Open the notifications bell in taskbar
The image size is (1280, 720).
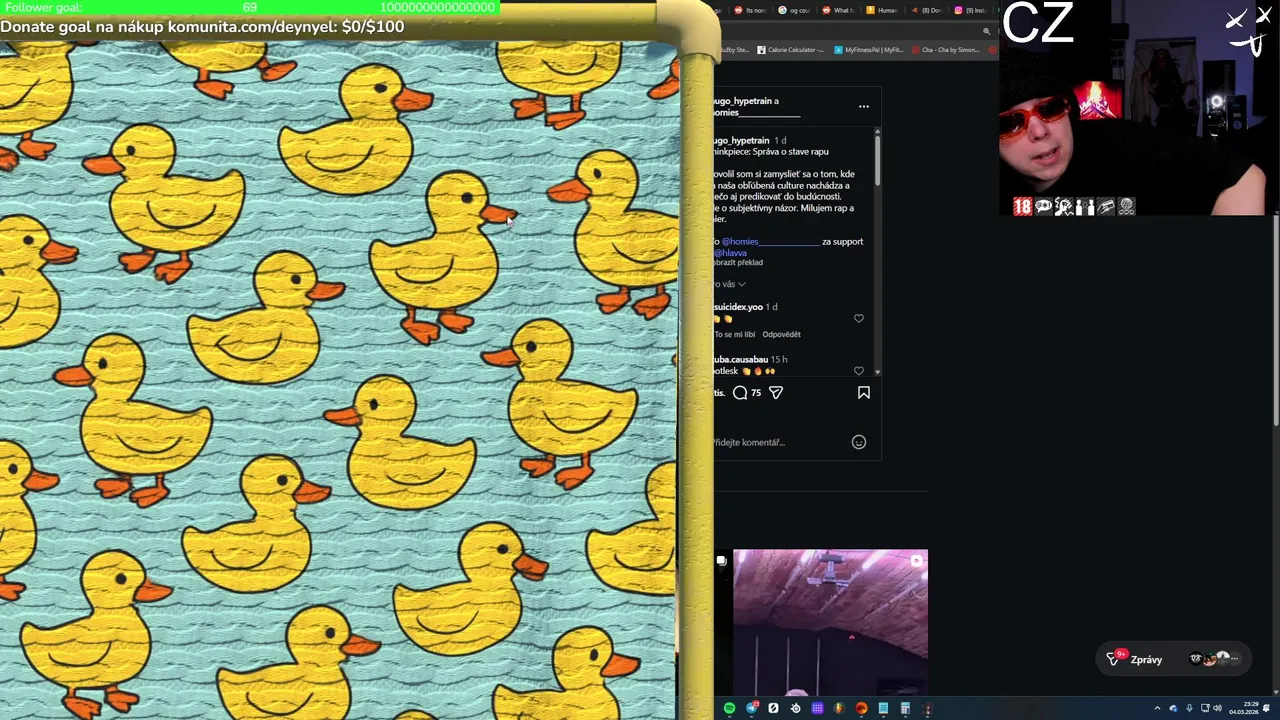tap(1266, 708)
